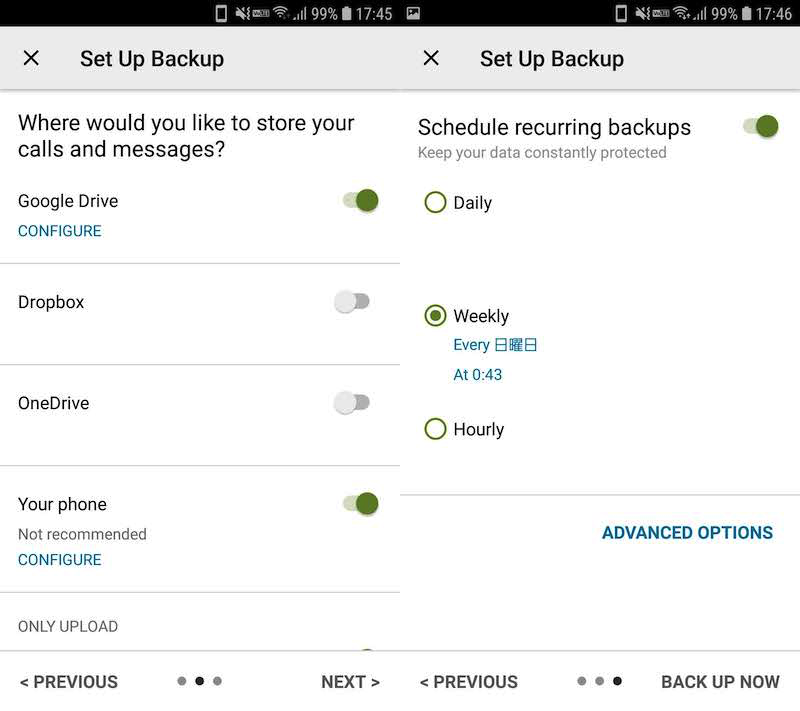The width and height of the screenshot is (800, 711).
Task: Change the backup time At 0:43
Action: tap(478, 375)
